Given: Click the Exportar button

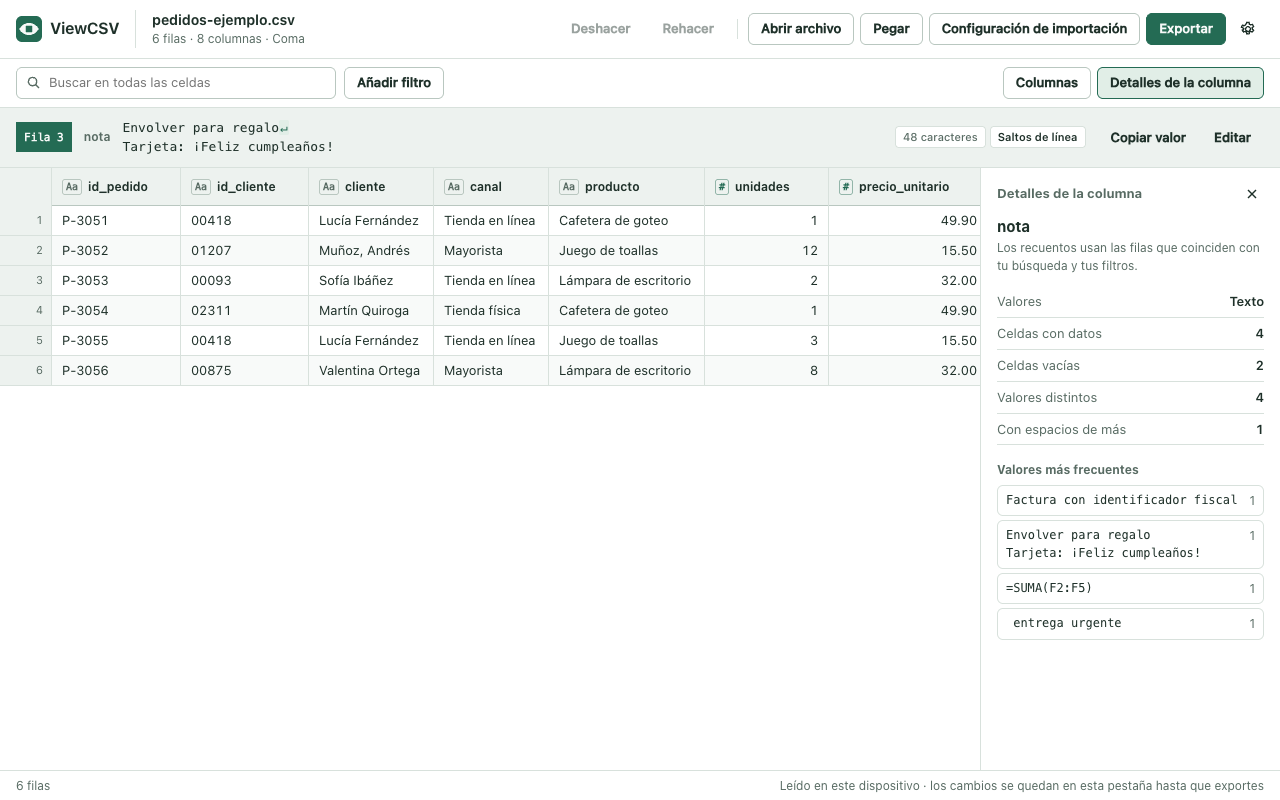Looking at the screenshot, I should pos(1186,29).
